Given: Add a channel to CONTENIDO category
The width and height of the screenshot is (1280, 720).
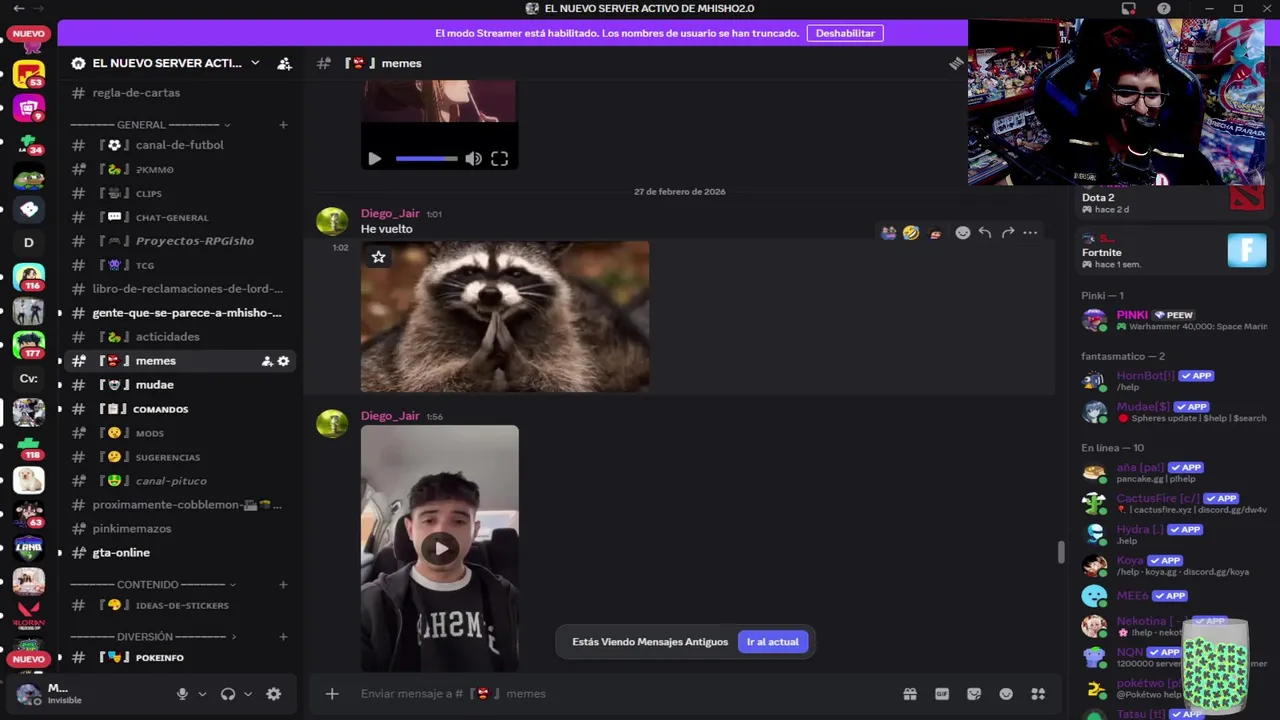Looking at the screenshot, I should click(x=283, y=584).
